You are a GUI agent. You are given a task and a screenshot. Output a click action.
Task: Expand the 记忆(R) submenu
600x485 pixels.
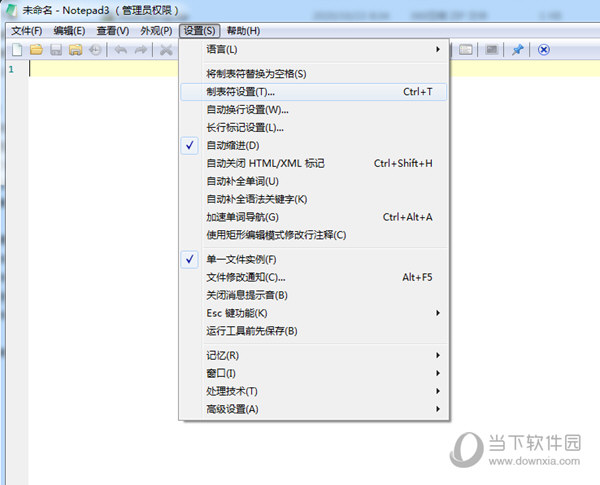tap(314, 355)
